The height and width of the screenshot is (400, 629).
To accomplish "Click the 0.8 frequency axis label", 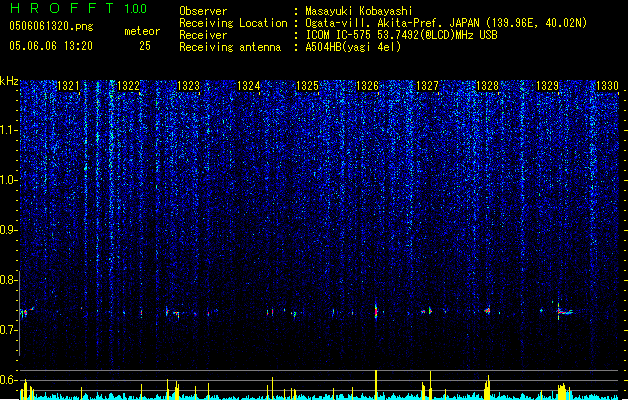I will pos(8,280).
